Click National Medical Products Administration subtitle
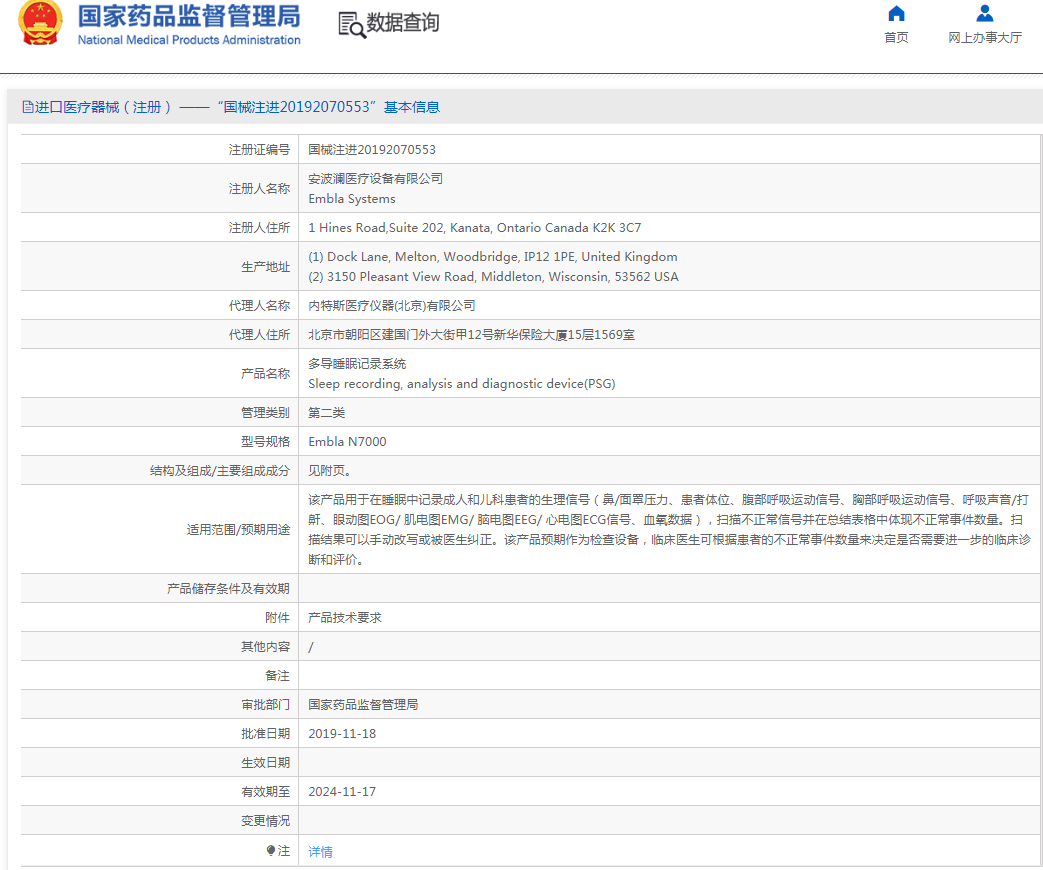1043x870 pixels. [189, 40]
